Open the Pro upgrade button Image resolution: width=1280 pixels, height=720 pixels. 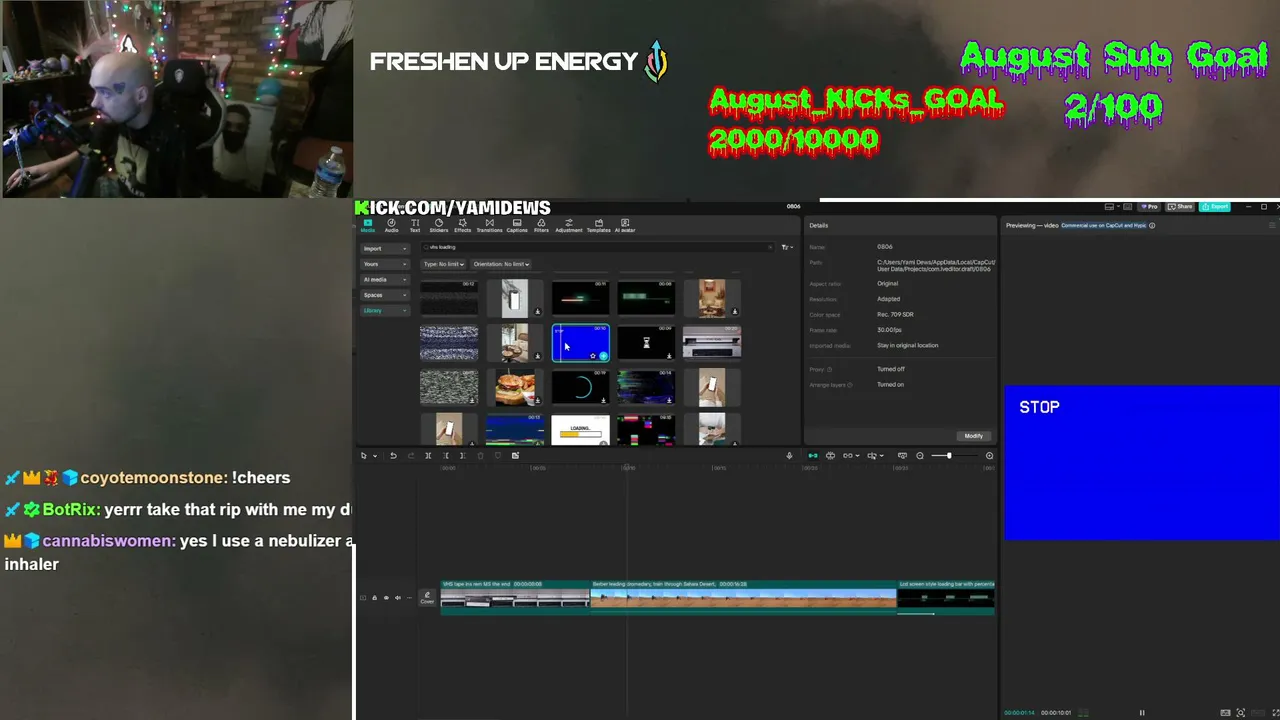(1150, 207)
